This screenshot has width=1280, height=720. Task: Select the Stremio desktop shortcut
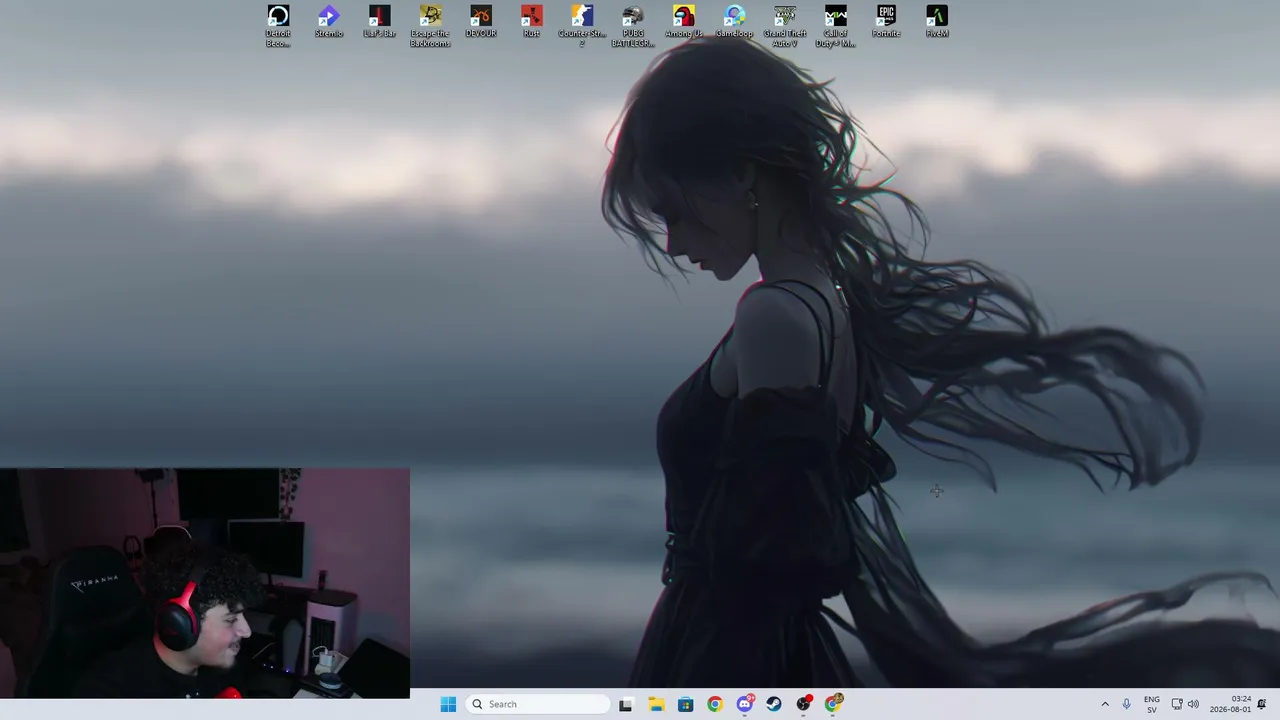329,22
